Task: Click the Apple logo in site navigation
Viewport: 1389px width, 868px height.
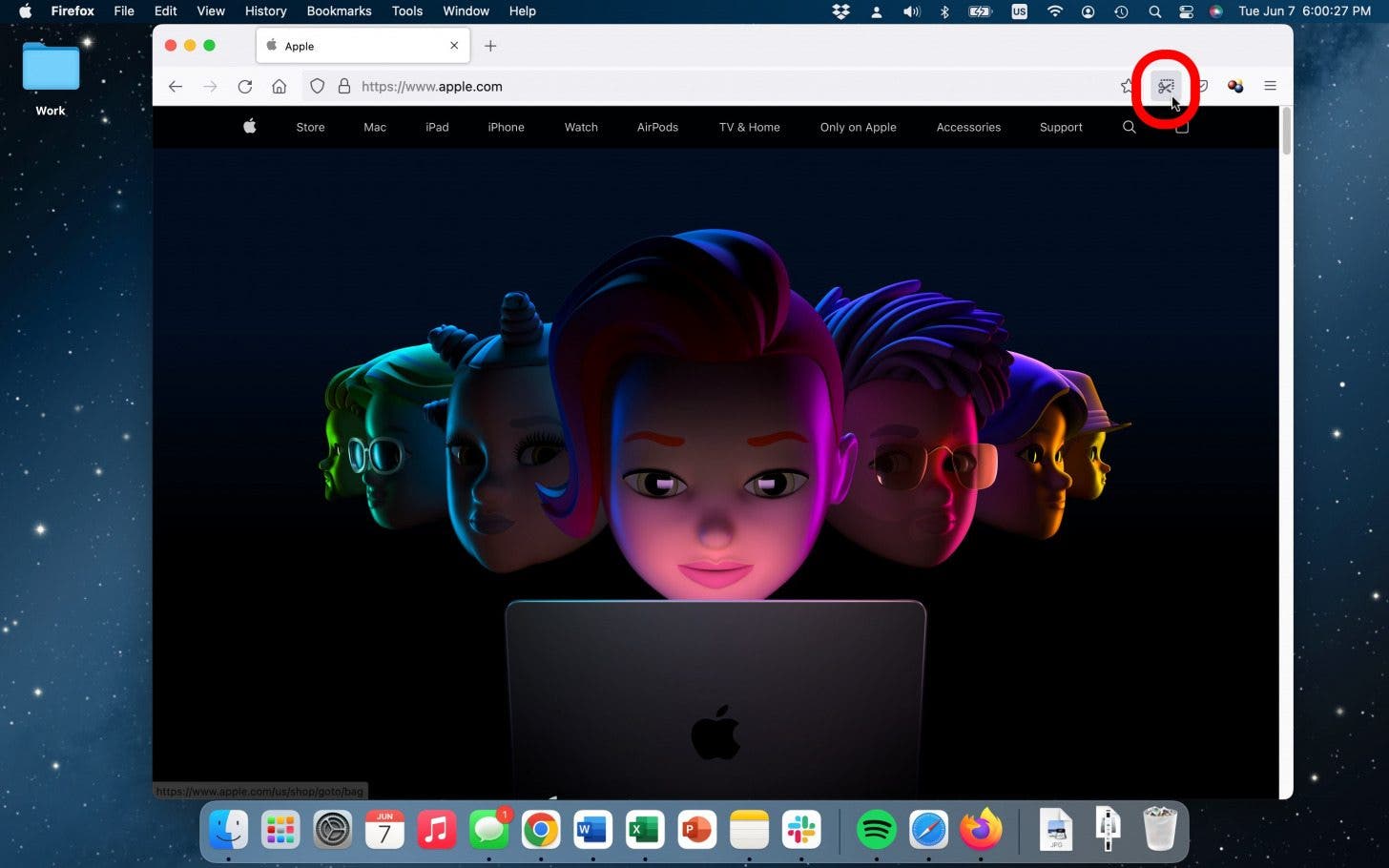Action: tap(250, 127)
